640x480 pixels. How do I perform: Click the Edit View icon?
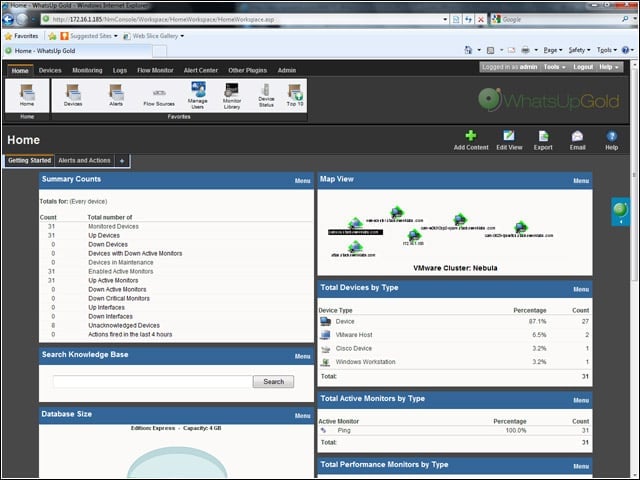coord(509,140)
